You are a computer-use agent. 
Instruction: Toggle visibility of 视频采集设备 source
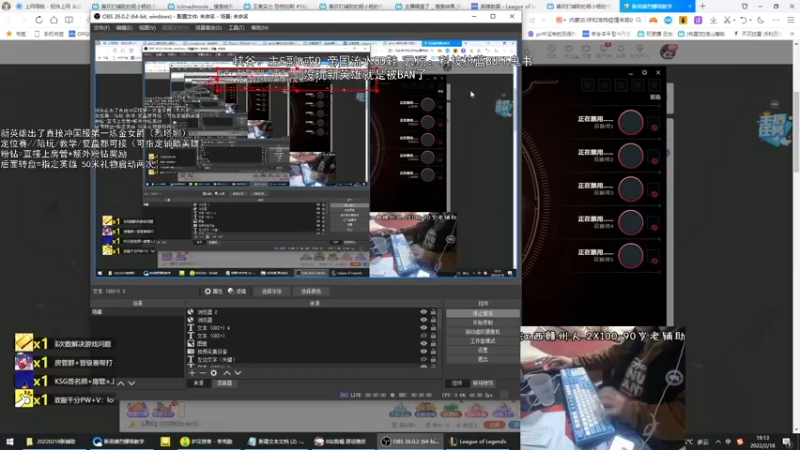(x=423, y=352)
